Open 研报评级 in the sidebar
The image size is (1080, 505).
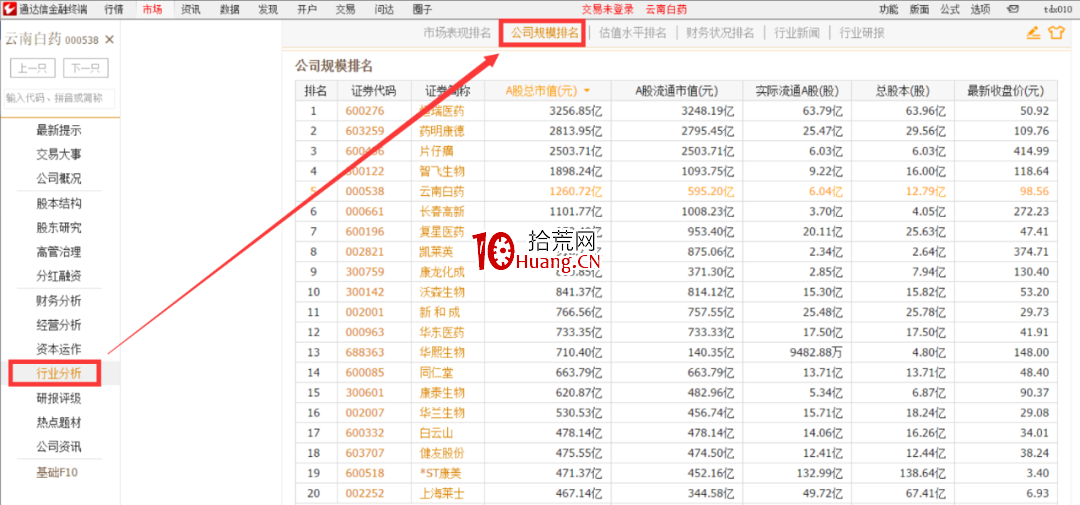click(59, 398)
